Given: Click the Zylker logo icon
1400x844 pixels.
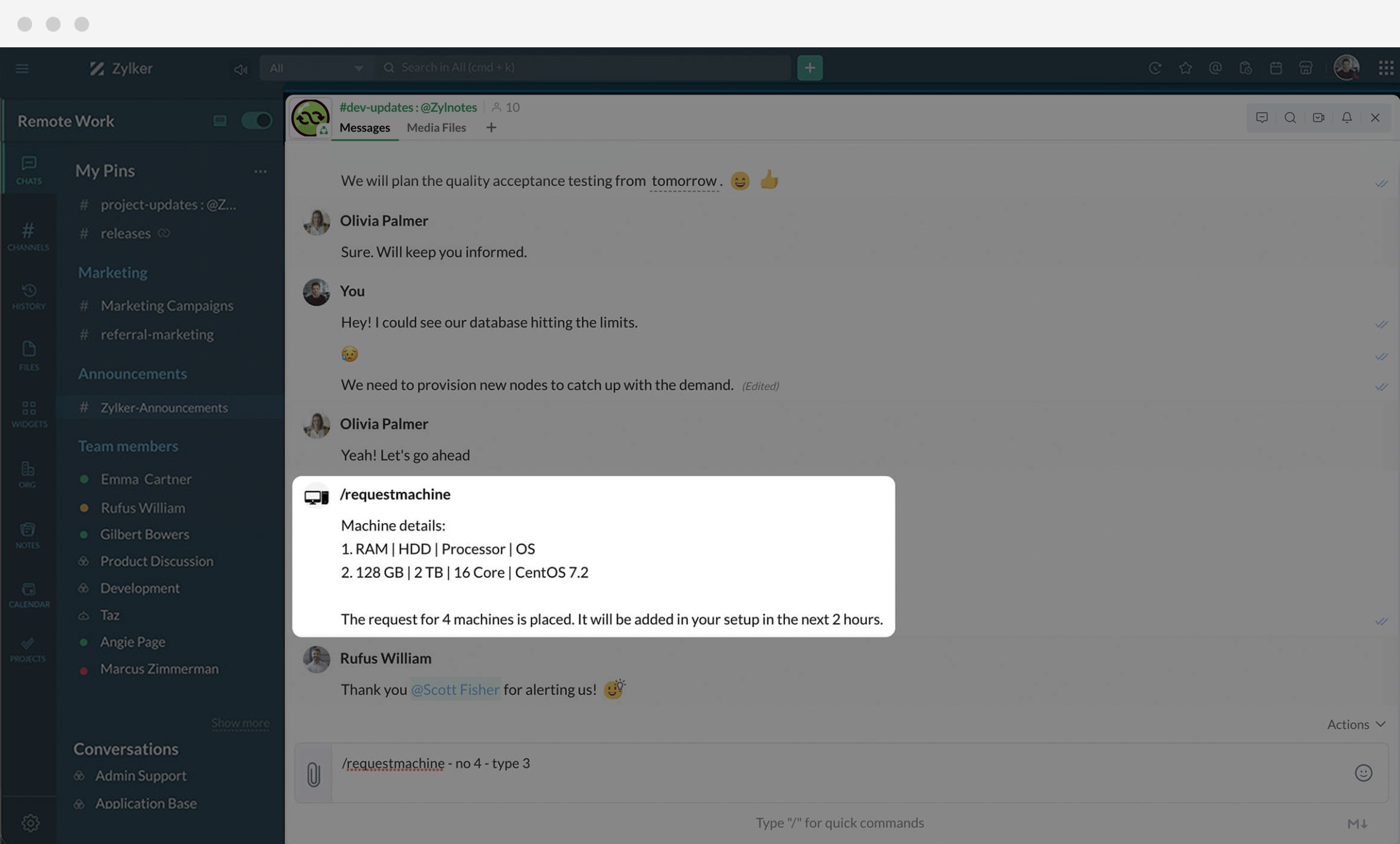Looking at the screenshot, I should 96,68.
